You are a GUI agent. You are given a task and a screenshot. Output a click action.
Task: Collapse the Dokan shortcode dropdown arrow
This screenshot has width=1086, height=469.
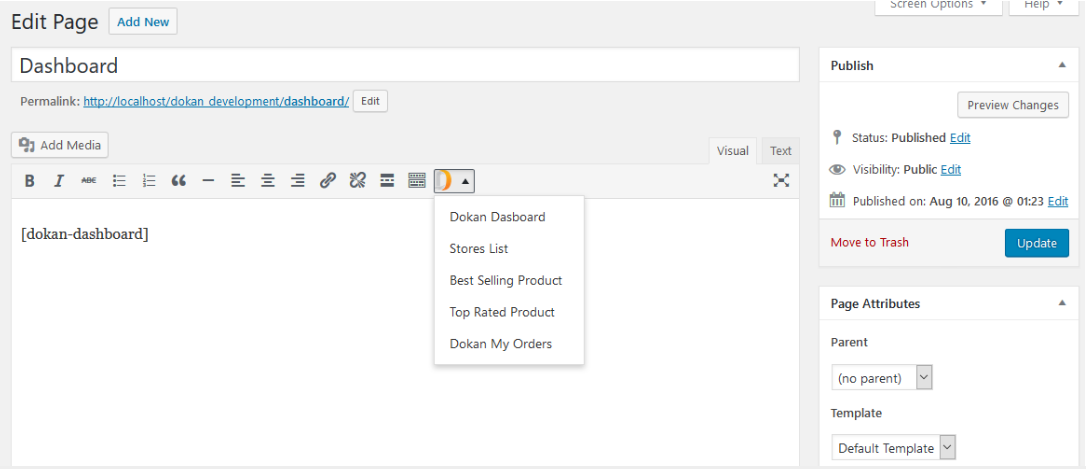[465, 182]
